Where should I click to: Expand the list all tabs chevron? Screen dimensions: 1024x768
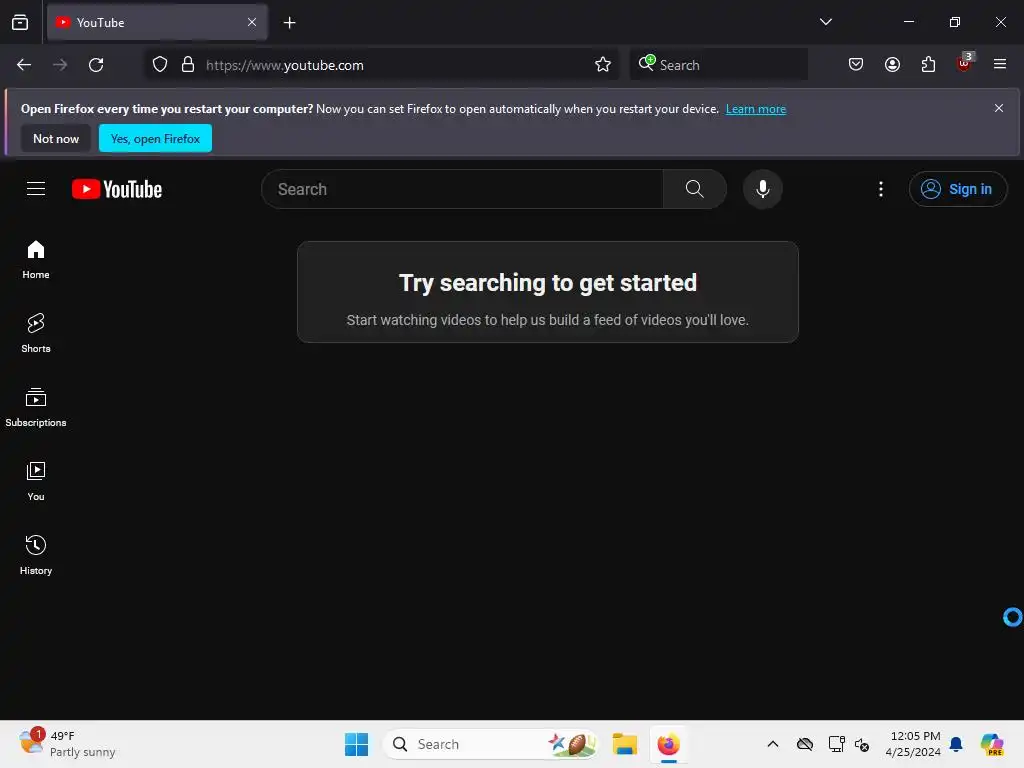[825, 22]
